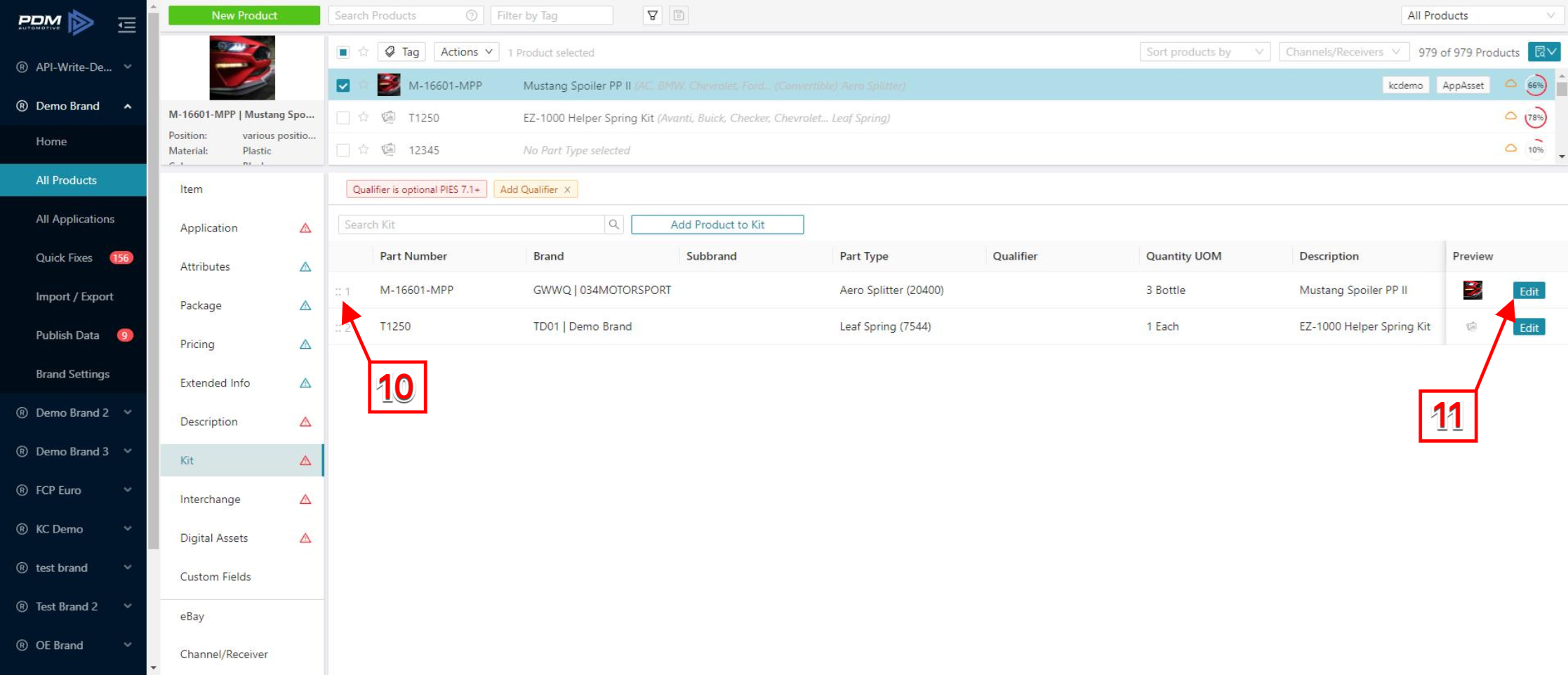The image size is (1568, 675).
Task: Click Pricing blue triangle icon
Action: [x=305, y=345]
